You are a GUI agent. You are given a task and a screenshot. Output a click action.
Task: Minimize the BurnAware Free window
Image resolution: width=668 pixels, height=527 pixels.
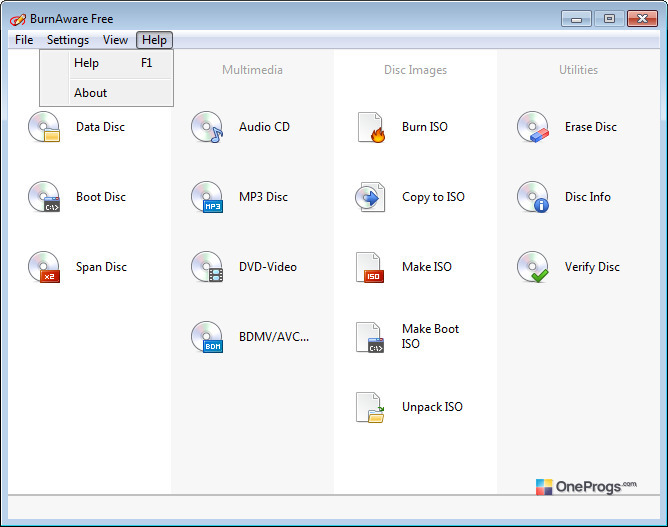[576, 19]
